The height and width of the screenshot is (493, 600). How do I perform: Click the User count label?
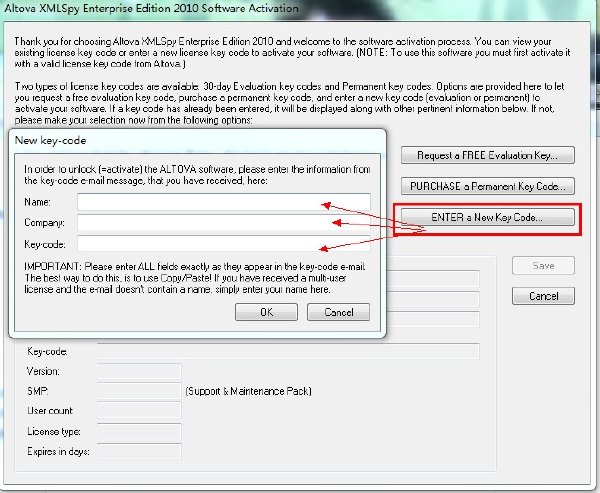coord(50,411)
